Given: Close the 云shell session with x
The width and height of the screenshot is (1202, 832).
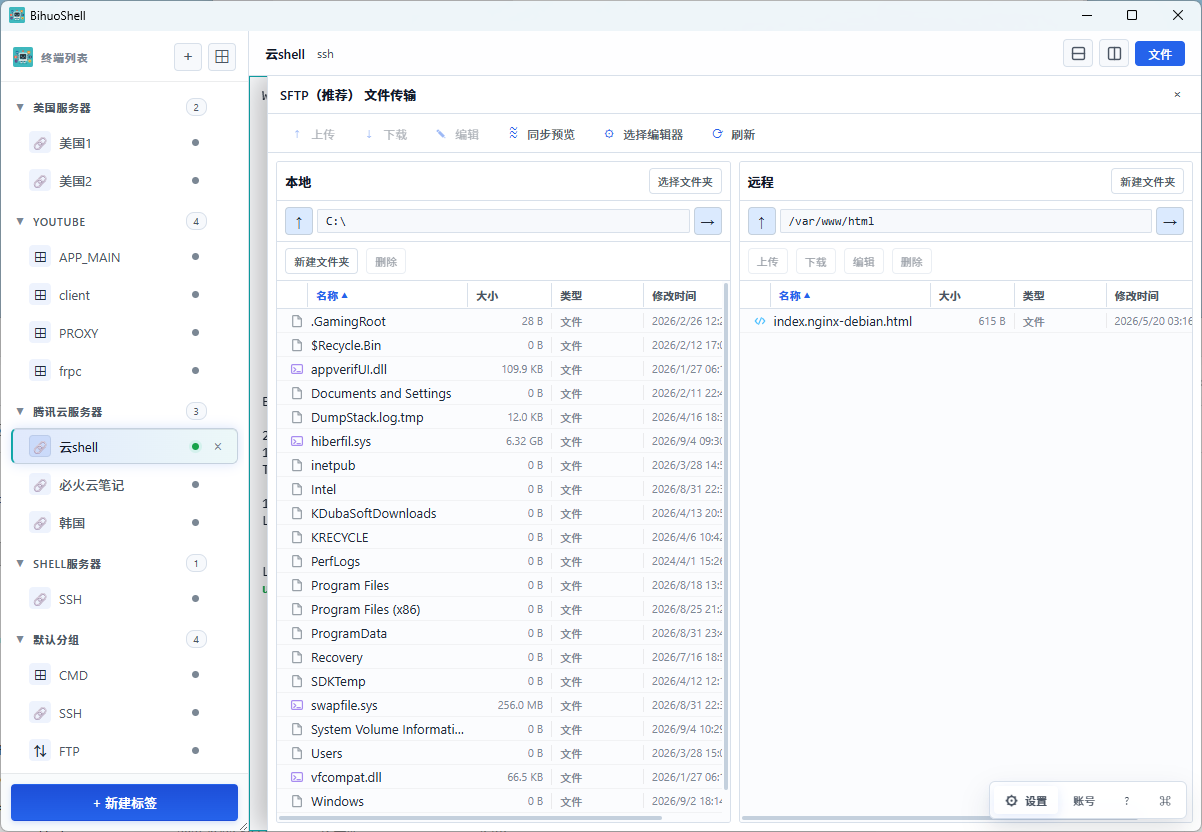Looking at the screenshot, I should tap(218, 447).
